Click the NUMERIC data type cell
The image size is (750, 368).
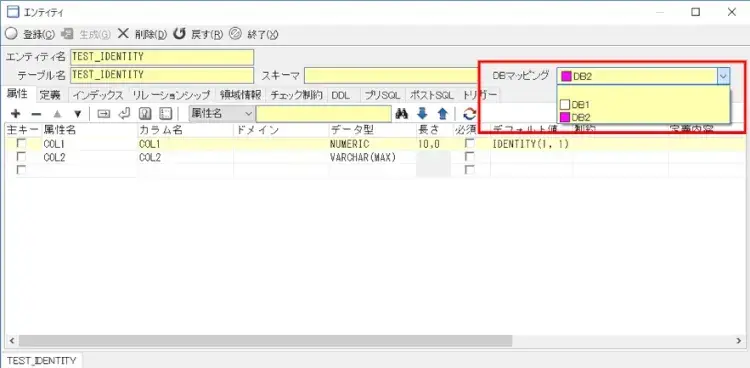373,144
